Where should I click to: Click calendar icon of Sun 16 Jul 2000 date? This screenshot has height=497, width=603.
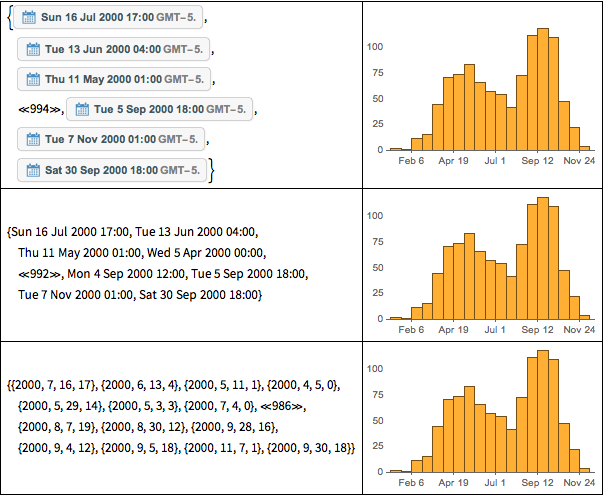tap(28, 18)
